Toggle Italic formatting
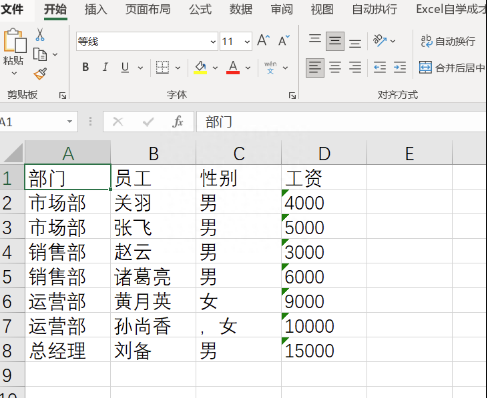Screen dimensions: 487x398 pyautogui.click(x=105, y=68)
